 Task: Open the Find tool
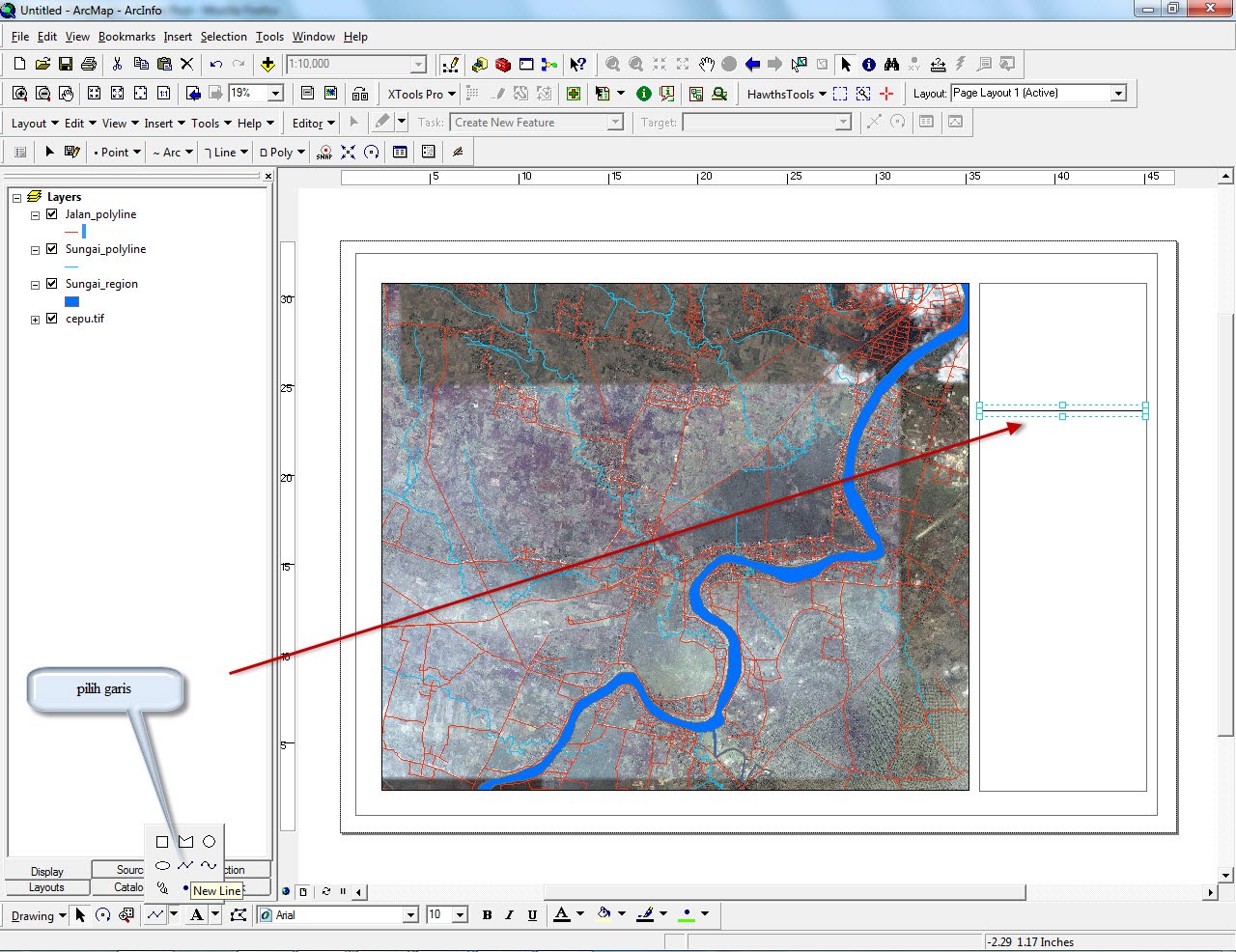(x=890, y=64)
